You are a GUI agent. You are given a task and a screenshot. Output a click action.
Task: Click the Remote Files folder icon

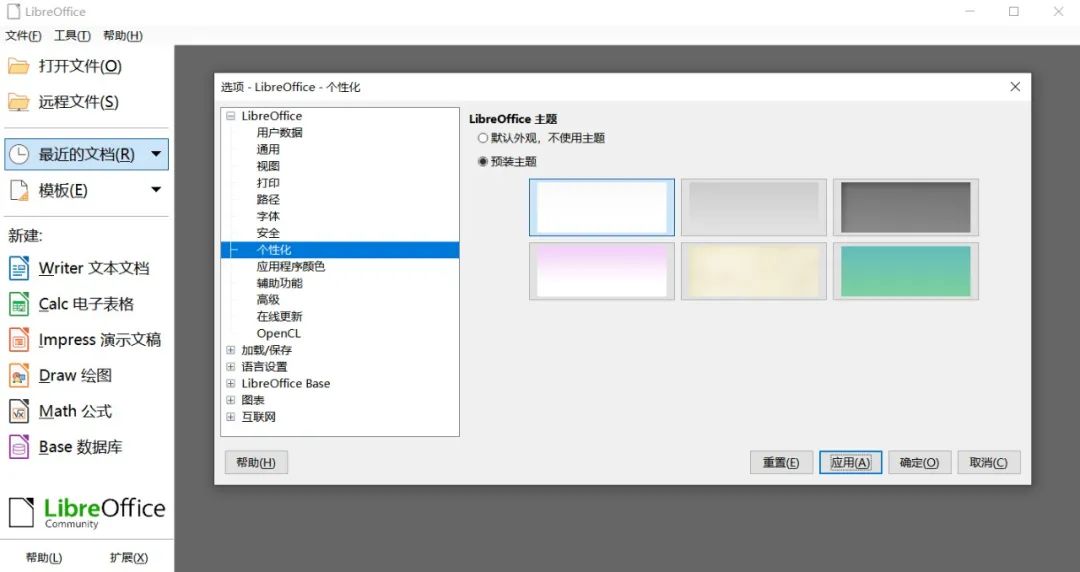click(19, 102)
